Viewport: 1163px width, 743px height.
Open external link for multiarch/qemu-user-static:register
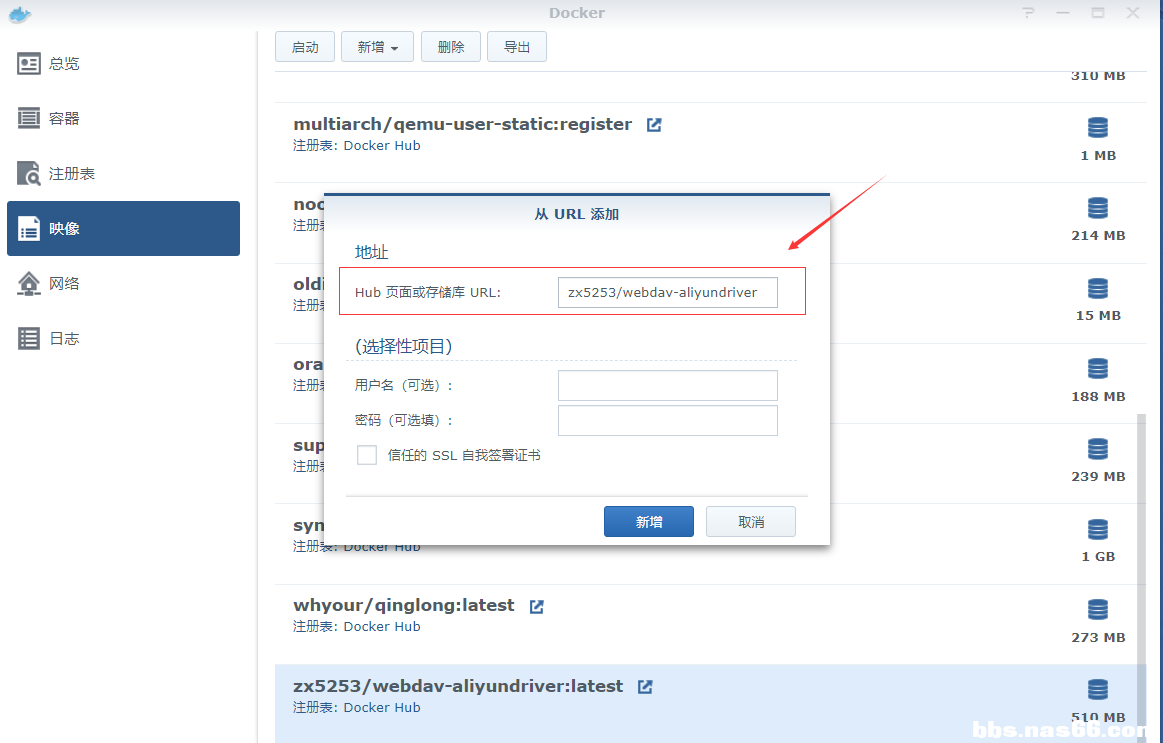point(653,125)
